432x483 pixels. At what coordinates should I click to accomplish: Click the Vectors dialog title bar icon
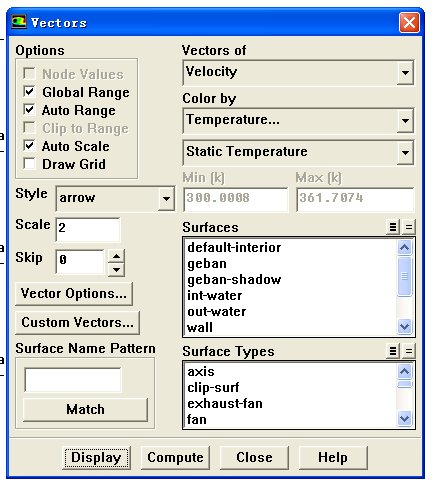[19, 22]
